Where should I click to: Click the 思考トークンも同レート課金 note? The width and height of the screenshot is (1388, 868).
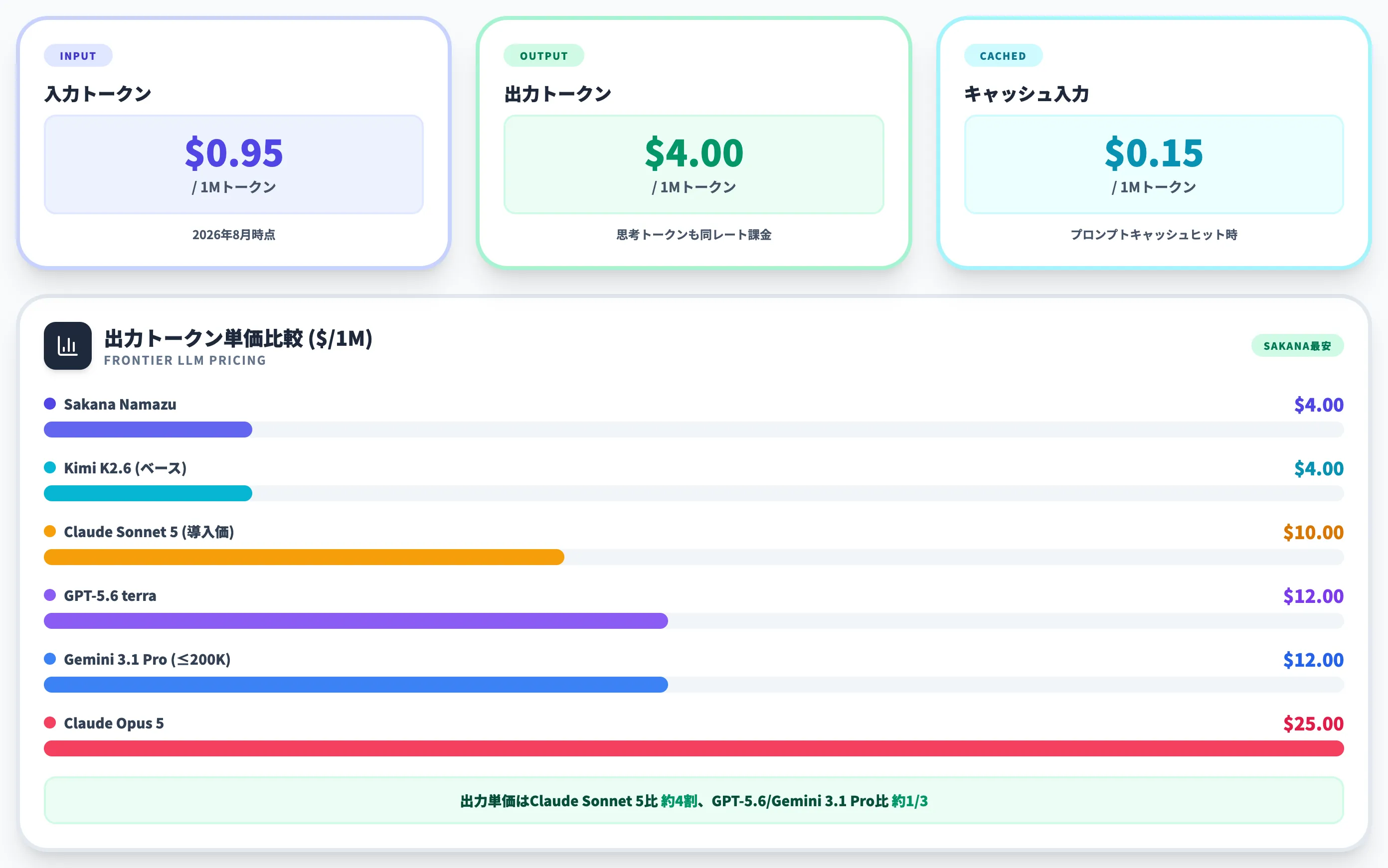(x=694, y=234)
